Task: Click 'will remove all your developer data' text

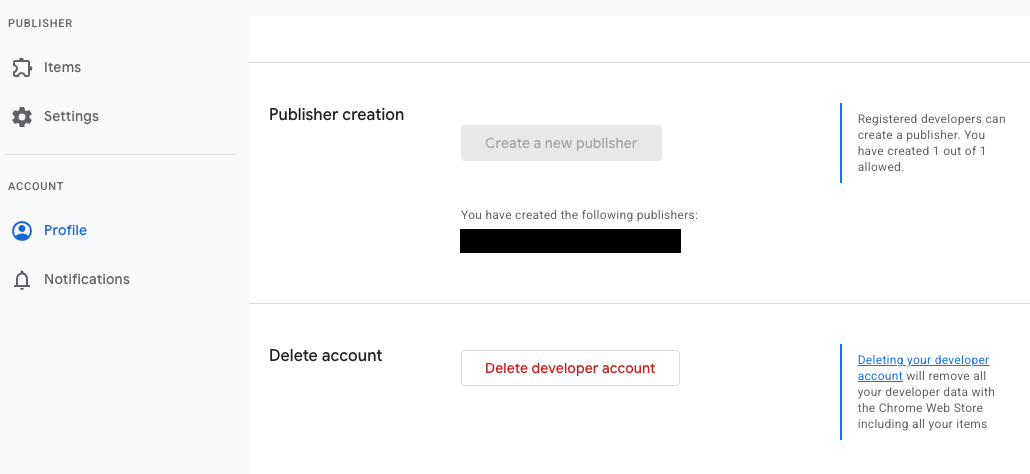Action: (x=926, y=392)
